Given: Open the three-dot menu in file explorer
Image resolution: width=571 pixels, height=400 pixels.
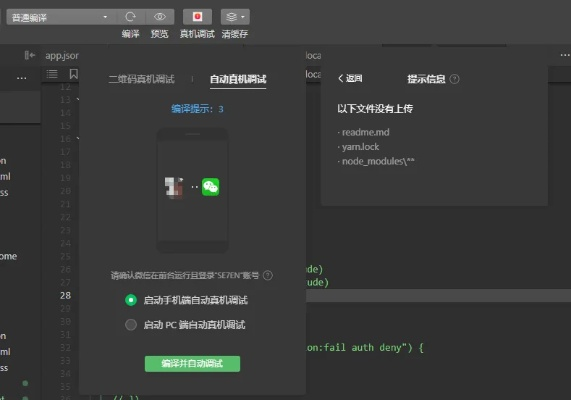Looking at the screenshot, I should (x=21, y=78).
